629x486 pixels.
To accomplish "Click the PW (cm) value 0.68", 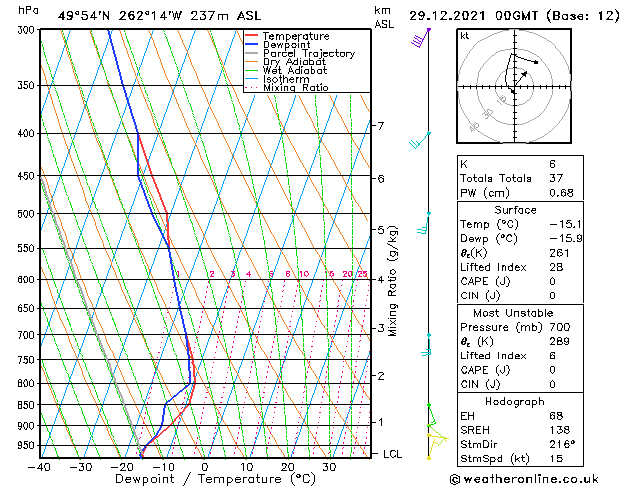I will click(x=561, y=193).
